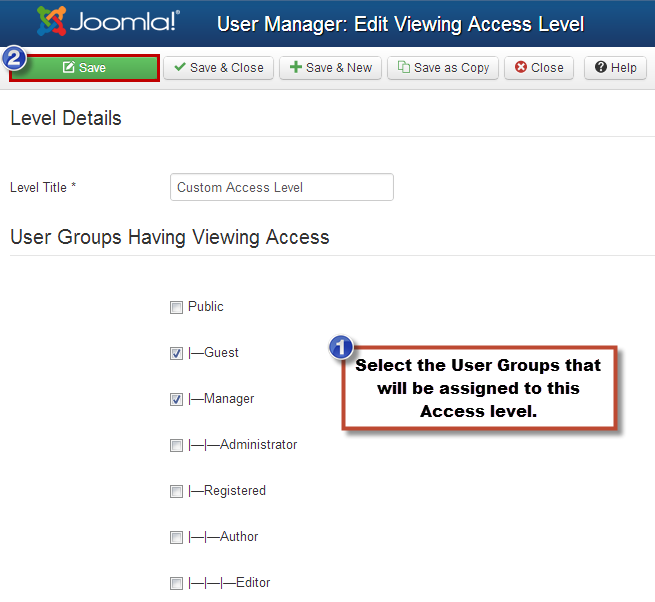Screen dimensions: 655x602
Task: Enable the Public group checkbox
Action: (x=176, y=307)
